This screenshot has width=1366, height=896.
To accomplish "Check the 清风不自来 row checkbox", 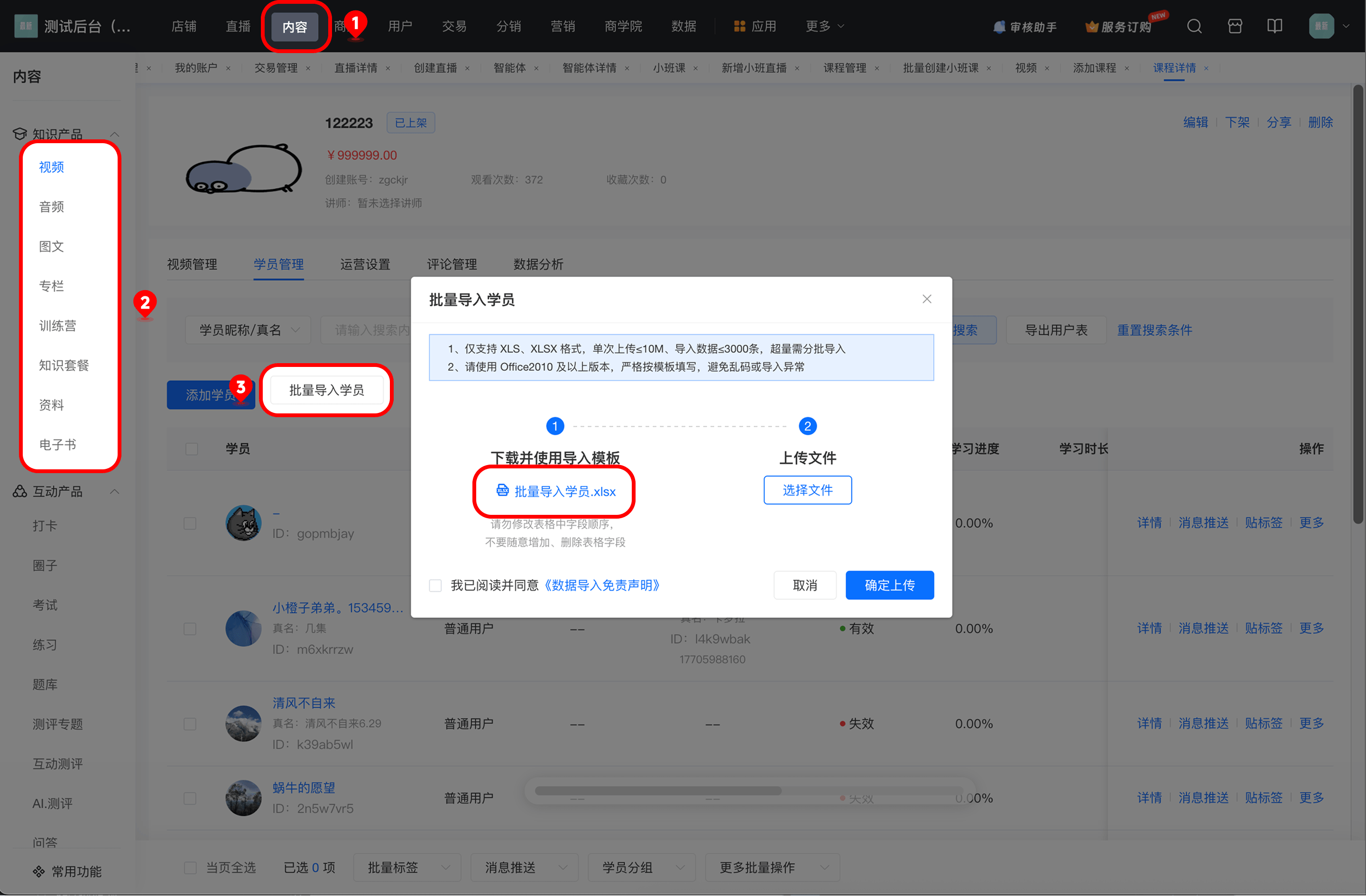I will pos(190,724).
